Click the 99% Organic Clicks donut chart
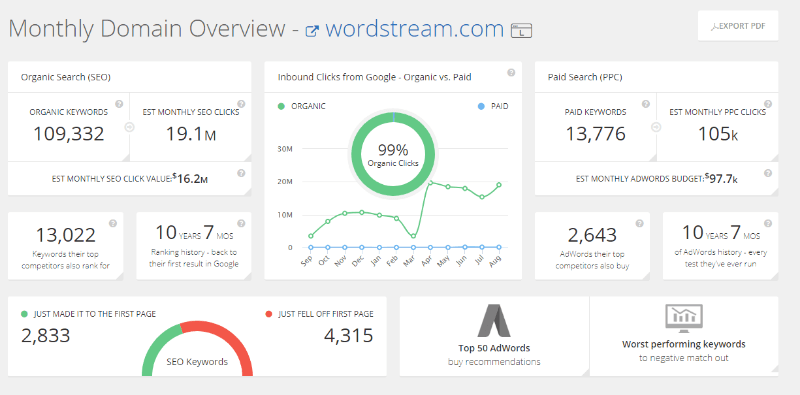 coord(393,154)
